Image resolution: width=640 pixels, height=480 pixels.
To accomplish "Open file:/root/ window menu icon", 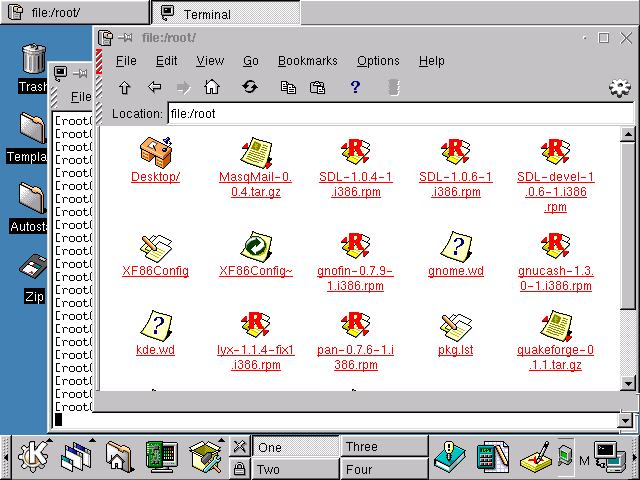I will pyautogui.click(x=105, y=38).
